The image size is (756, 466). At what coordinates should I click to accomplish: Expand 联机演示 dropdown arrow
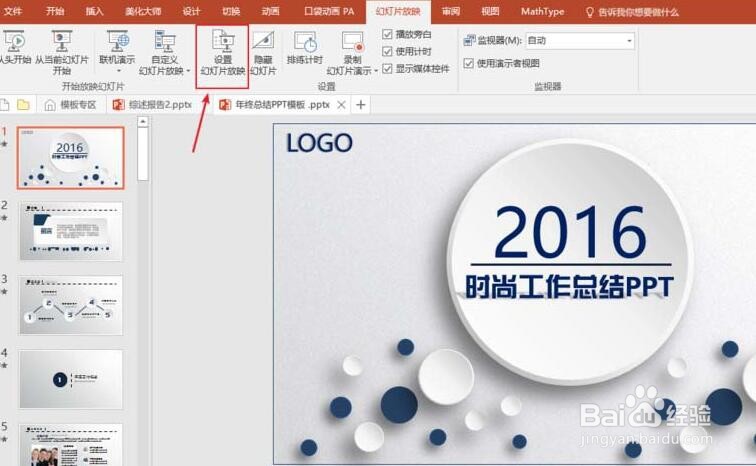119,71
